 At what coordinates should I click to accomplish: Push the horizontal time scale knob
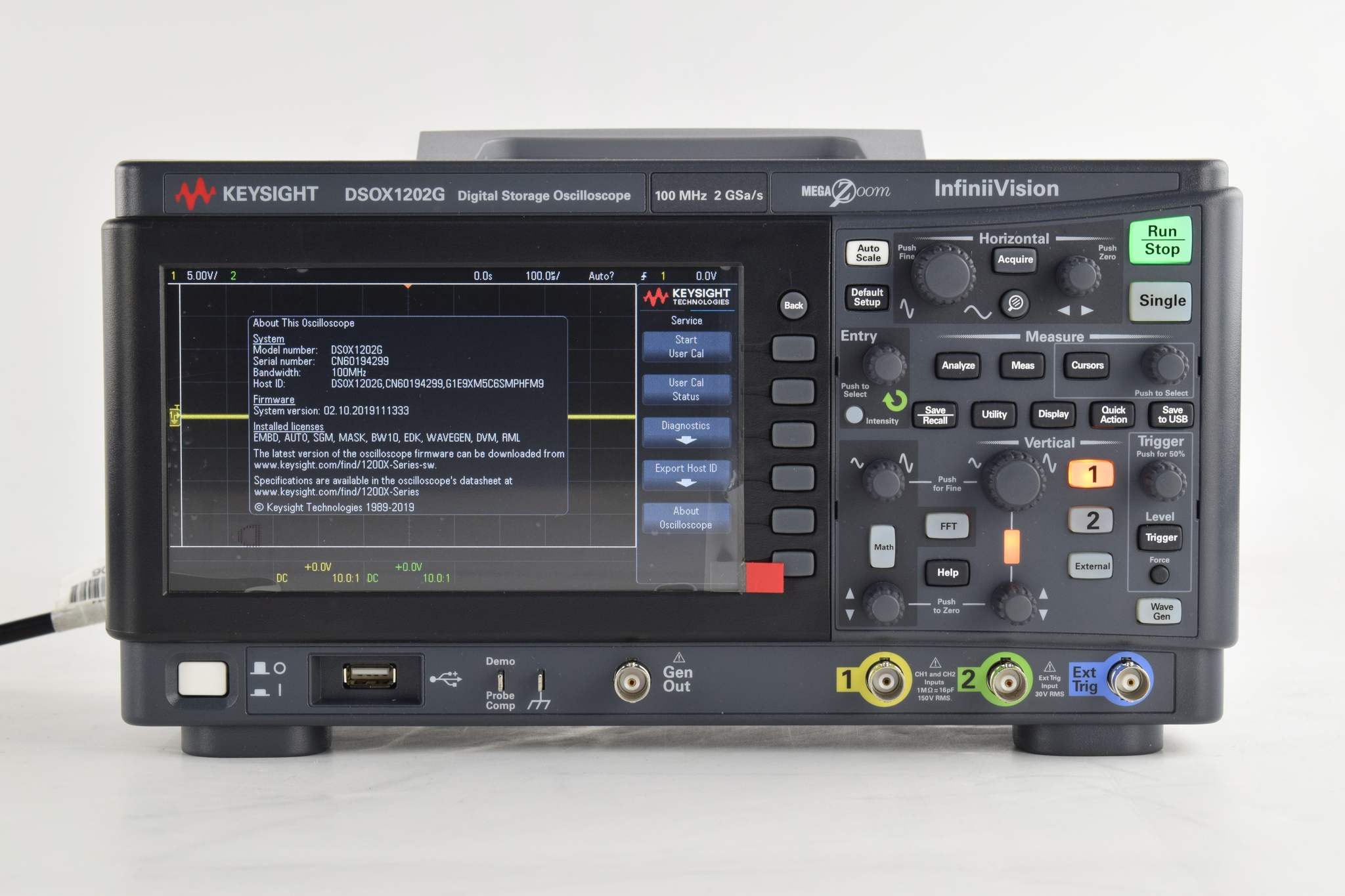point(943,274)
